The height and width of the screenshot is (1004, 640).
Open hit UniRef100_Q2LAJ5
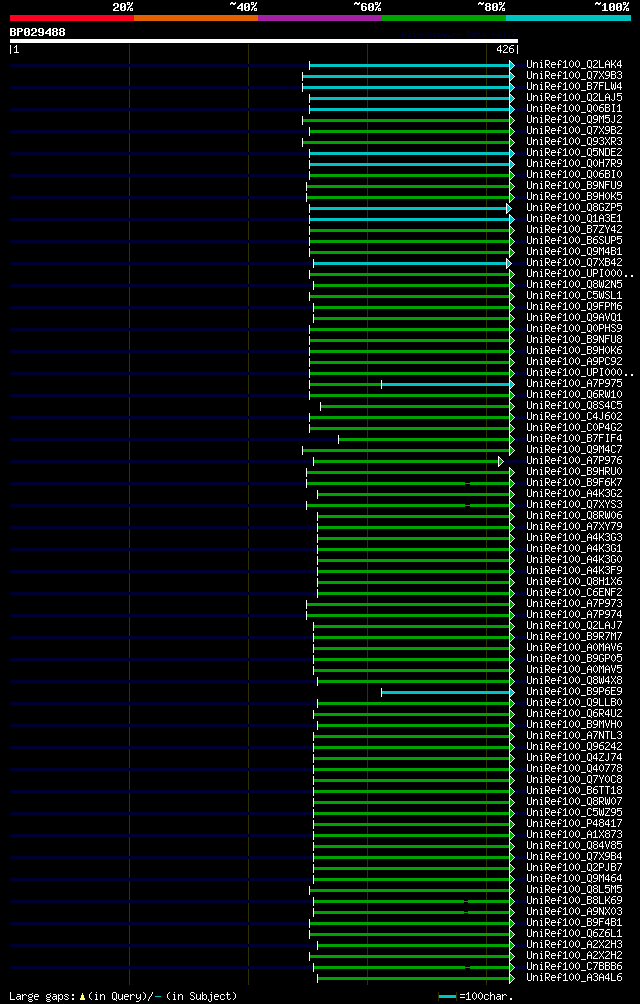pyautogui.click(x=573, y=97)
